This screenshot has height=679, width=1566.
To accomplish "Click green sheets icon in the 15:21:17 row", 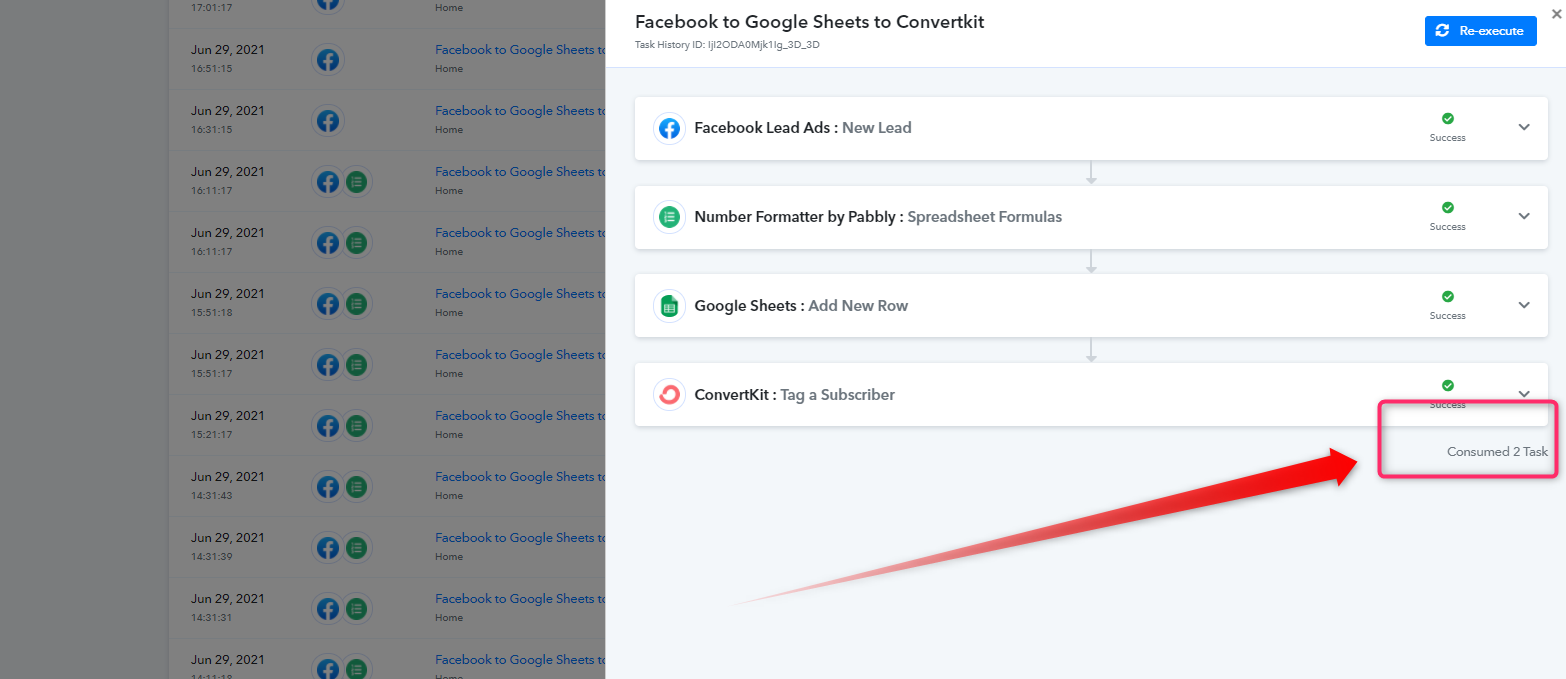I will [357, 426].
